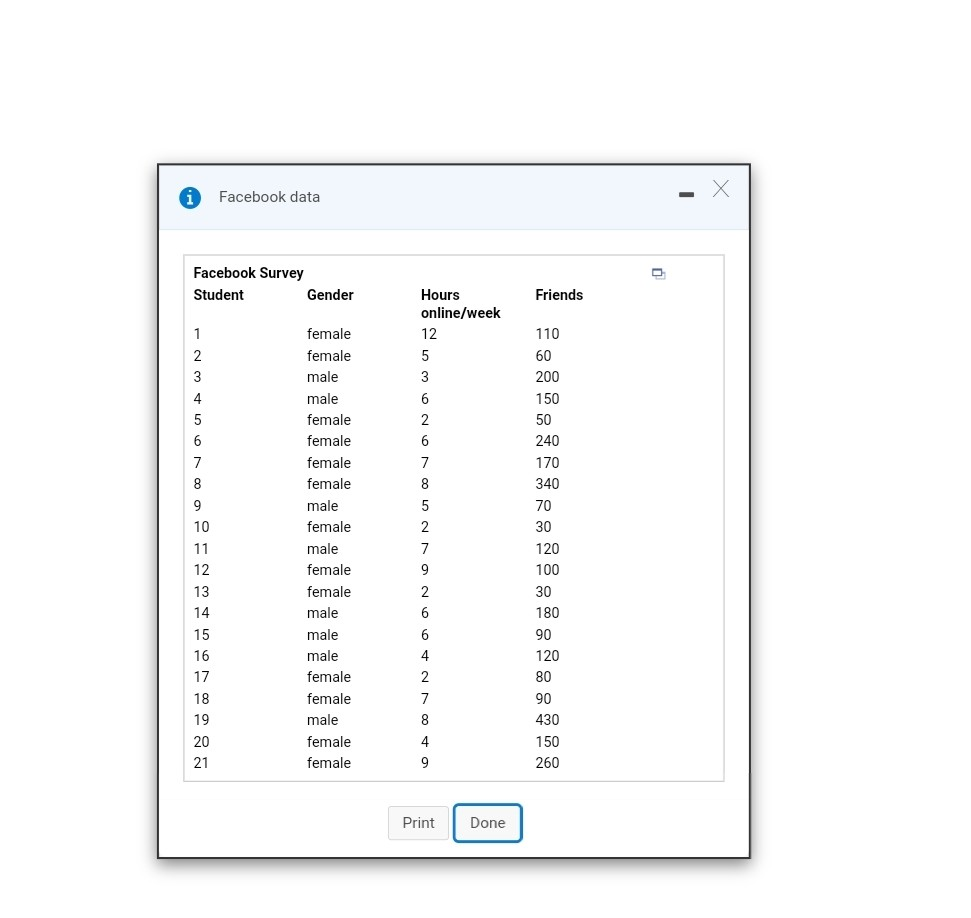The height and width of the screenshot is (918, 971).
Task: Select Friends value 180 for student 14
Action: coord(547,613)
